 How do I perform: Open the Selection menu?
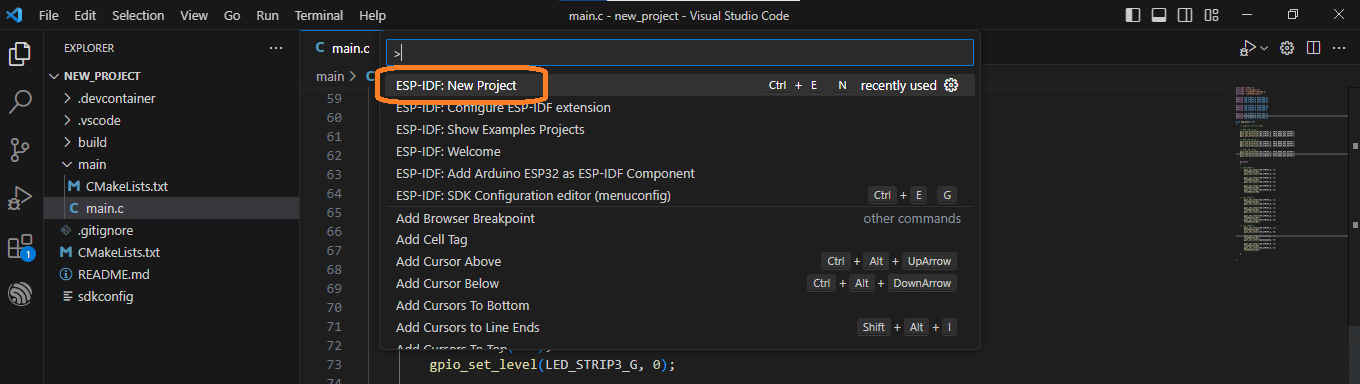click(138, 16)
